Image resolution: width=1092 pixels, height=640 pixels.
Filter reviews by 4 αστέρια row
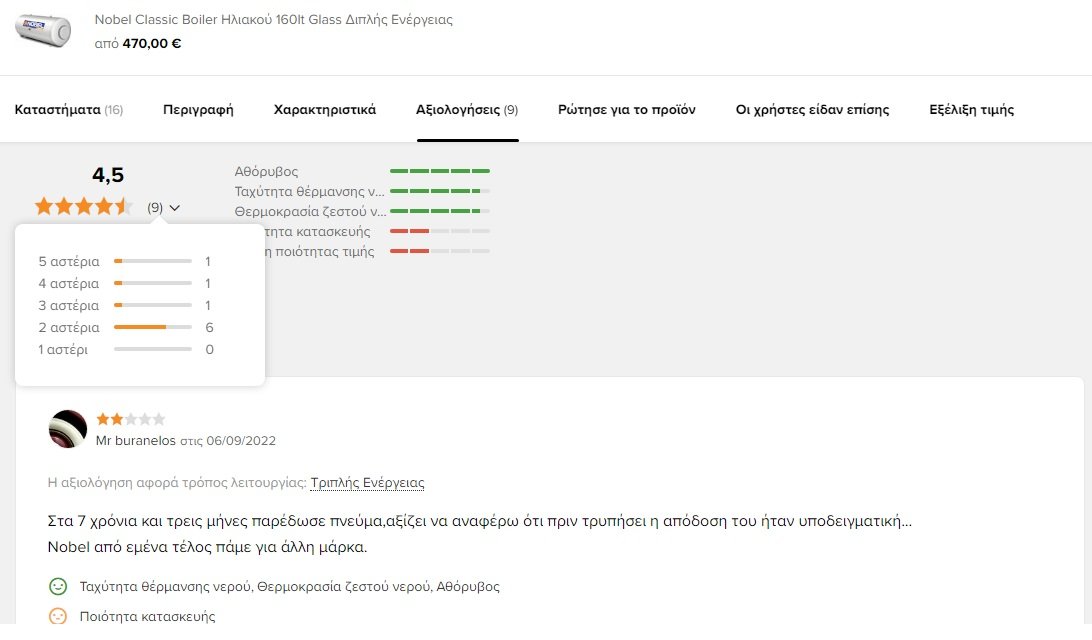[125, 283]
